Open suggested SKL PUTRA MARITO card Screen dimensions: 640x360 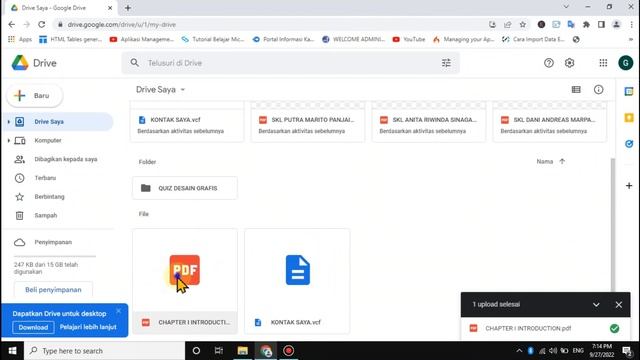[308, 122]
